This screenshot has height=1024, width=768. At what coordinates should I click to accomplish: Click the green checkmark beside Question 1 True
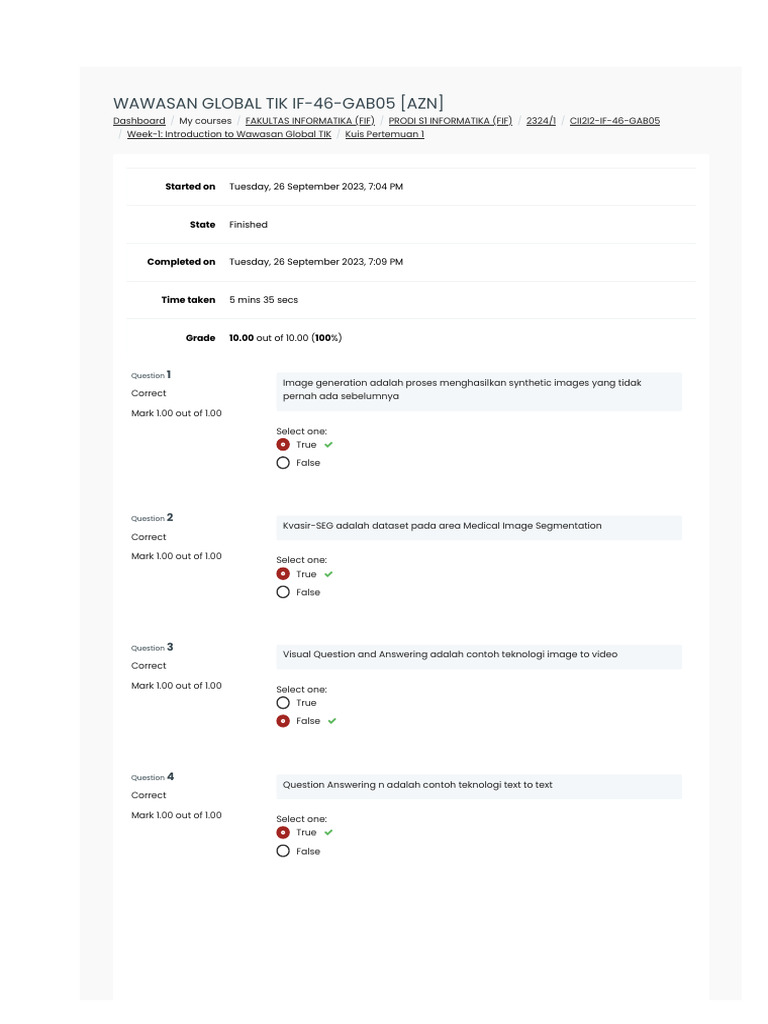pos(329,445)
